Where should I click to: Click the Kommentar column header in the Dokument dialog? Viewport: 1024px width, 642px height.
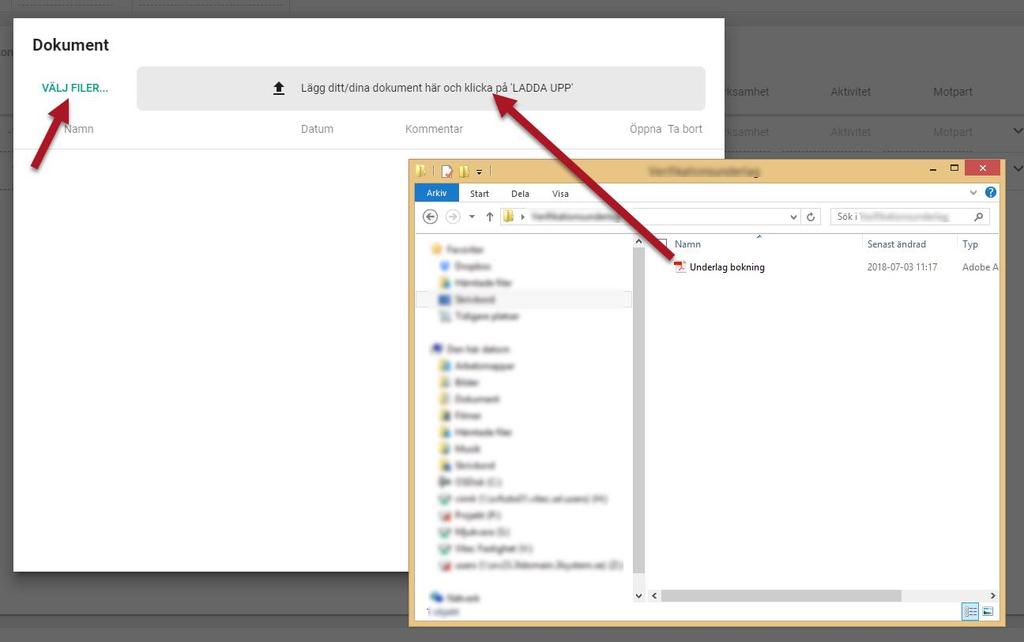434,129
